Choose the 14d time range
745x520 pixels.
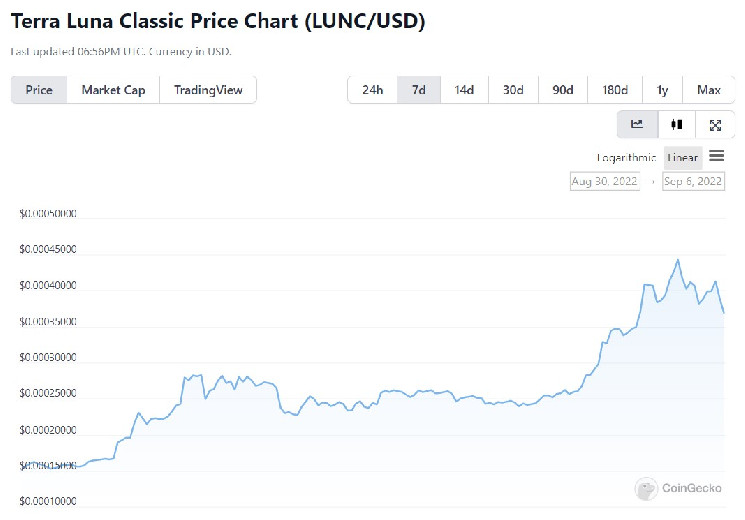tap(464, 90)
